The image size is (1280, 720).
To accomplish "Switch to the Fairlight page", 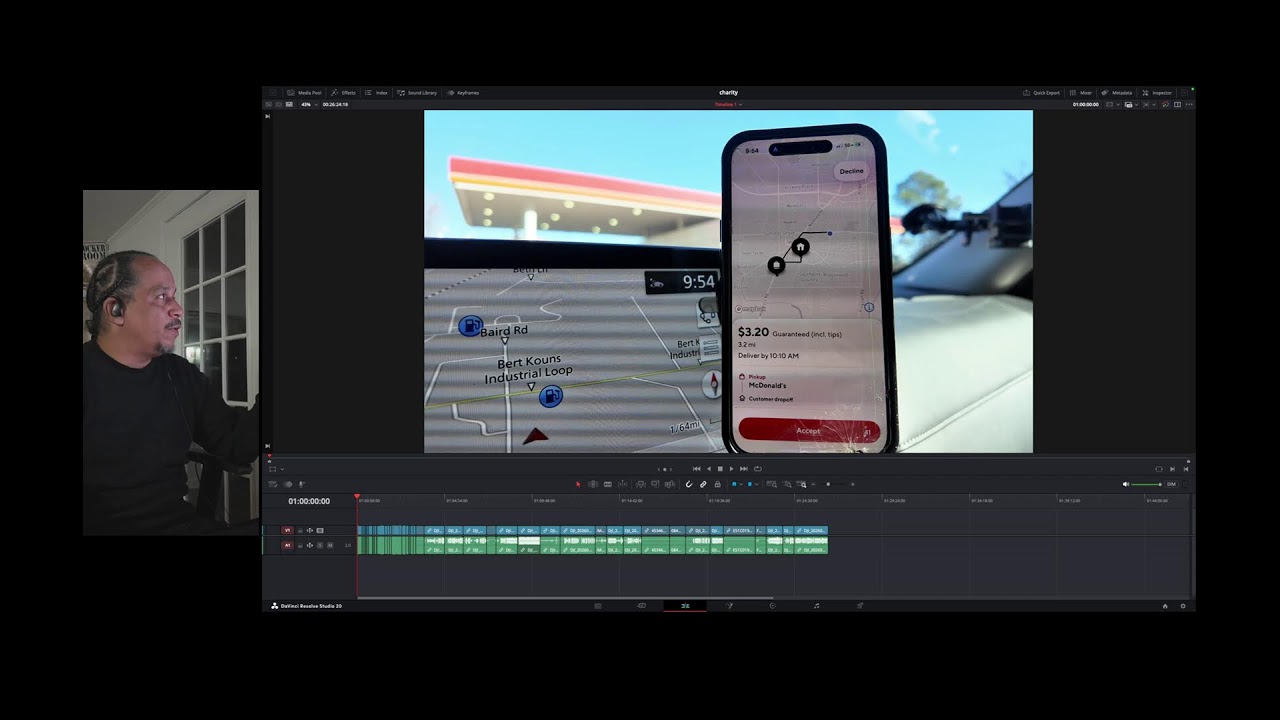I will pyautogui.click(x=816, y=605).
